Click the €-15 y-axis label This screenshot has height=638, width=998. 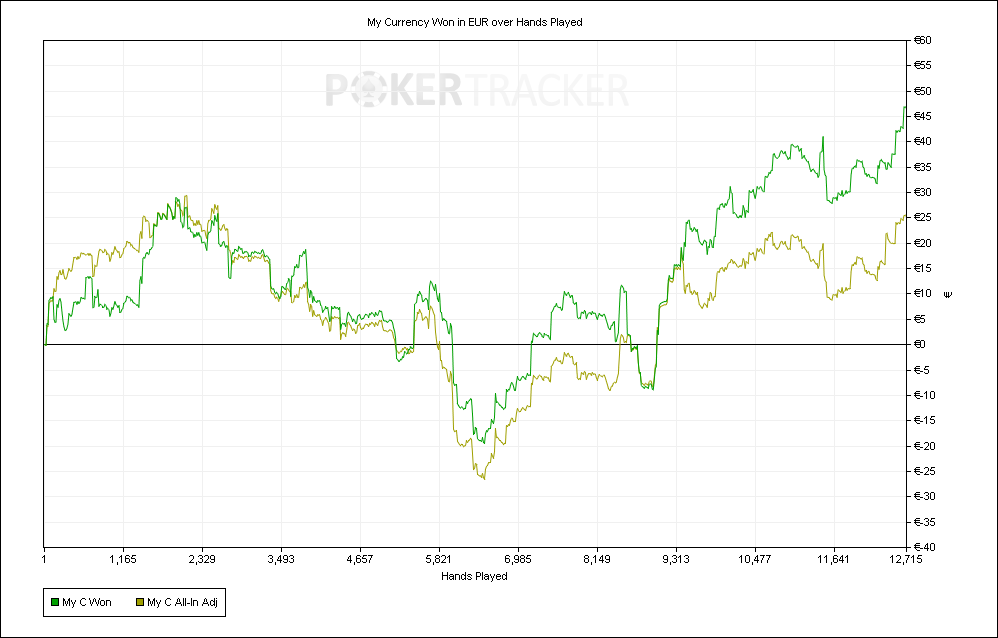tap(924, 420)
